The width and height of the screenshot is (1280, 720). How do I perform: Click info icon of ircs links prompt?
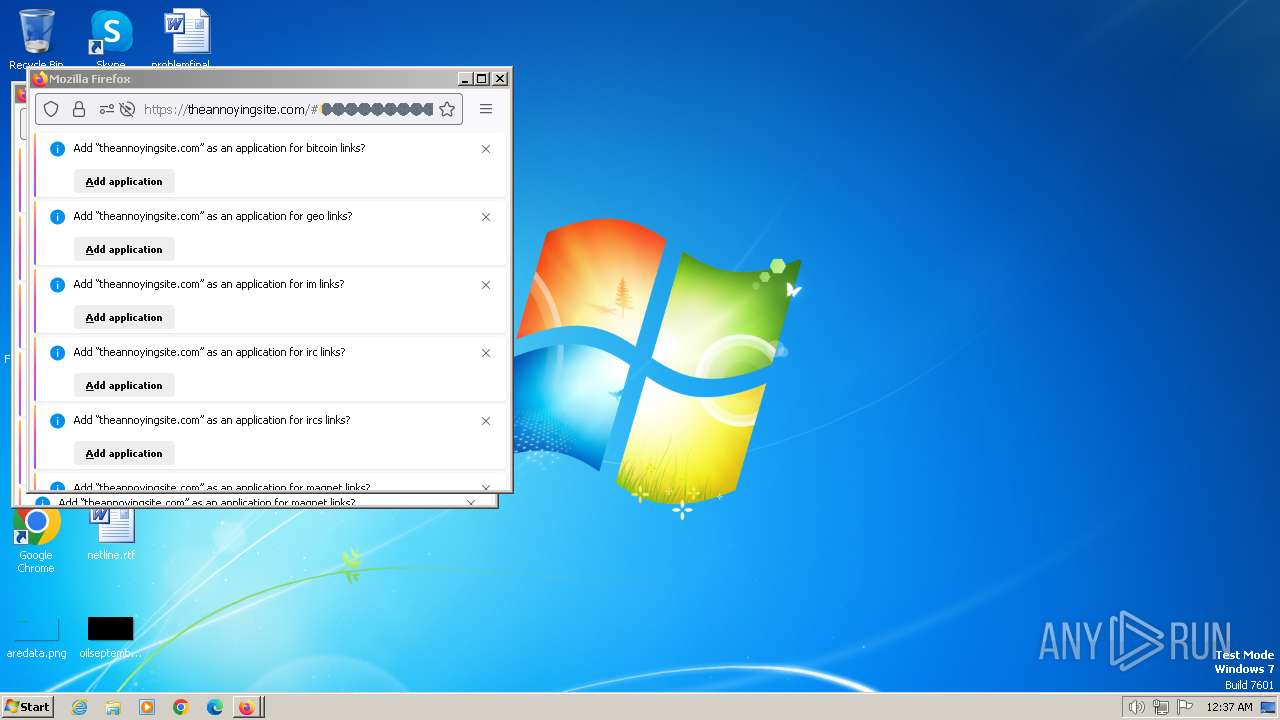click(x=57, y=421)
